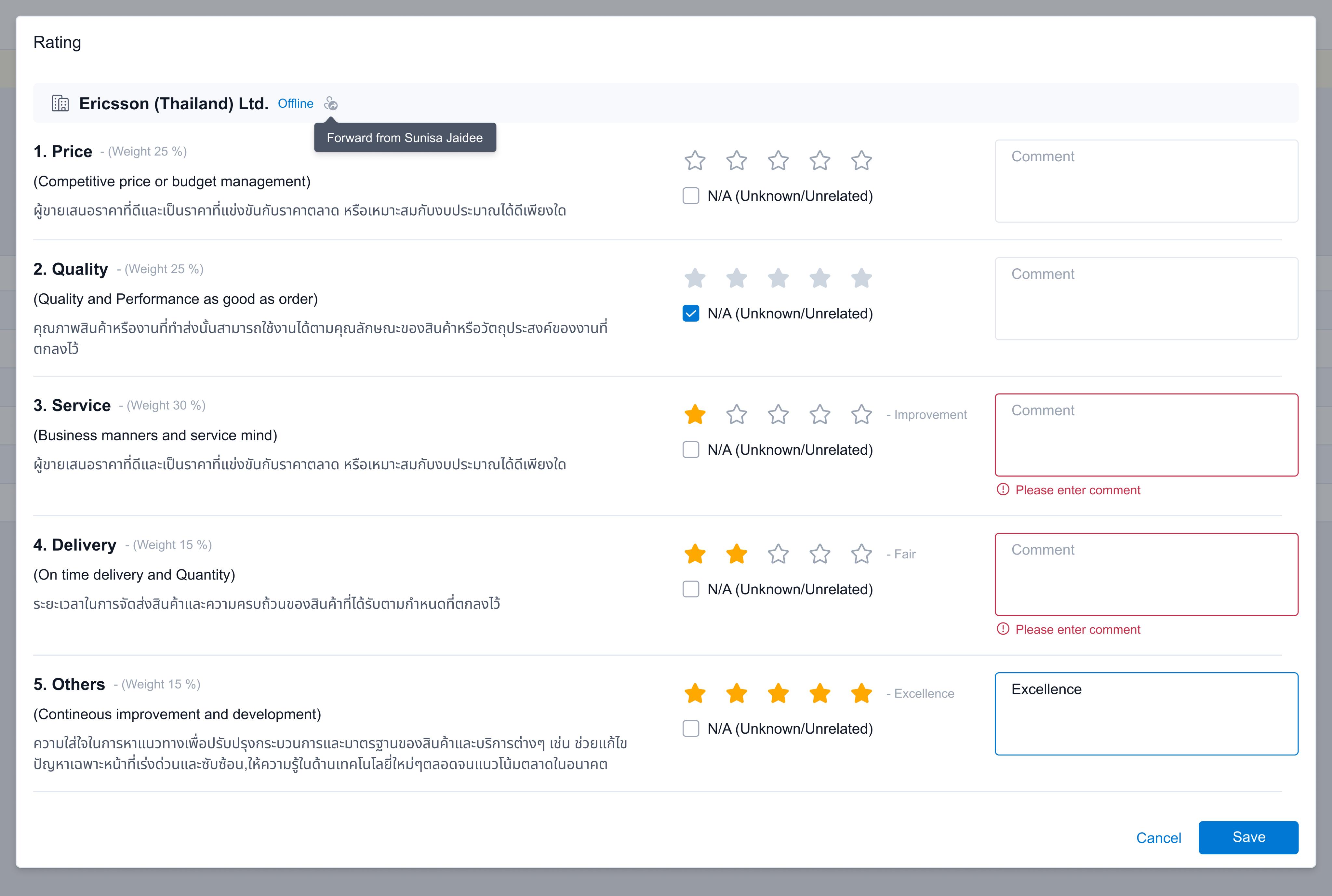Screen dimensions: 1332x896
Task: Set Others rating to four stars
Action: pyautogui.click(x=820, y=693)
